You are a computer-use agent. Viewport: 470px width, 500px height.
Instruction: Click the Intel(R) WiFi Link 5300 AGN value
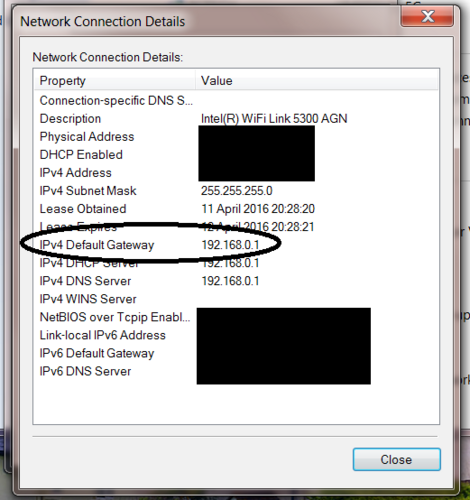(x=274, y=119)
